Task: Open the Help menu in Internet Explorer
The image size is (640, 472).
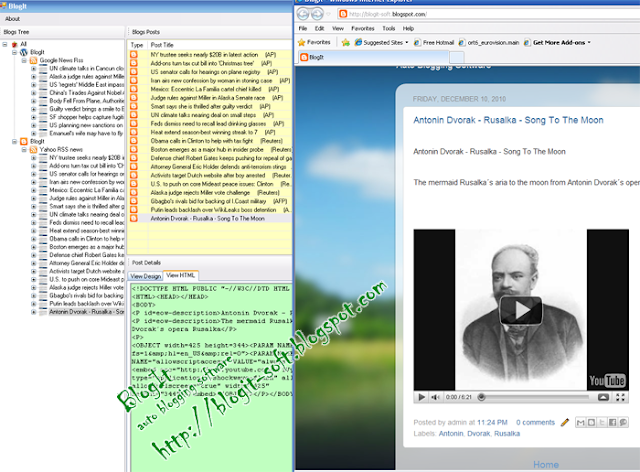Action: 408,29
